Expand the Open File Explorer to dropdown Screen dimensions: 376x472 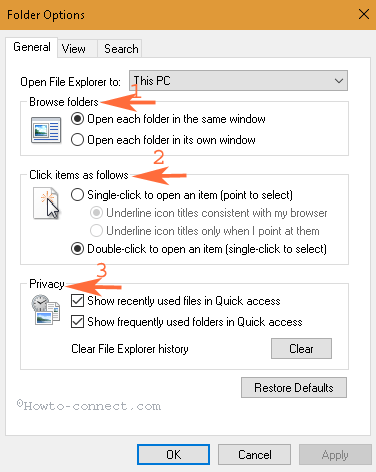(x=238, y=80)
